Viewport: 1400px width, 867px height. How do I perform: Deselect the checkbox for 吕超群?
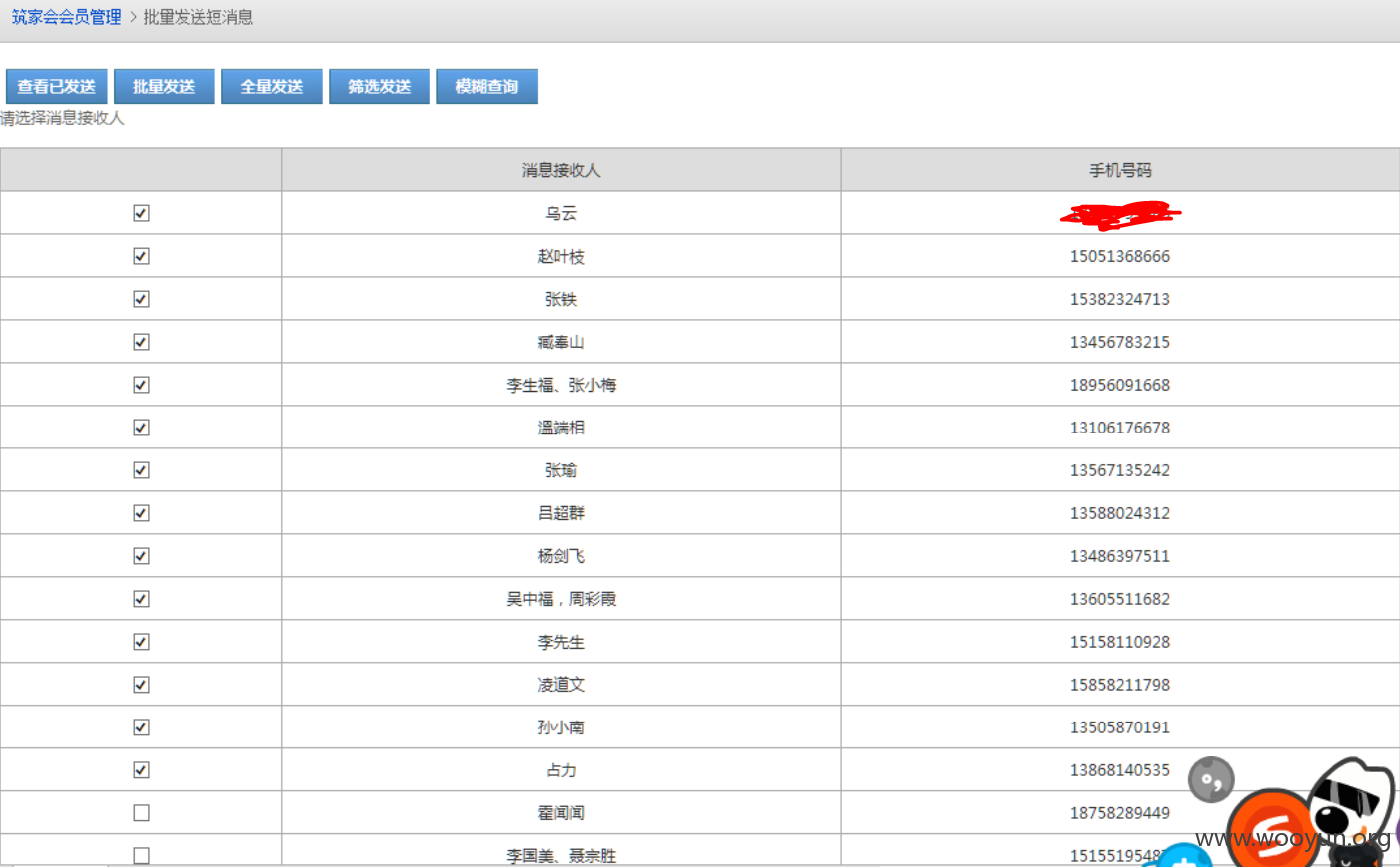pos(141,513)
